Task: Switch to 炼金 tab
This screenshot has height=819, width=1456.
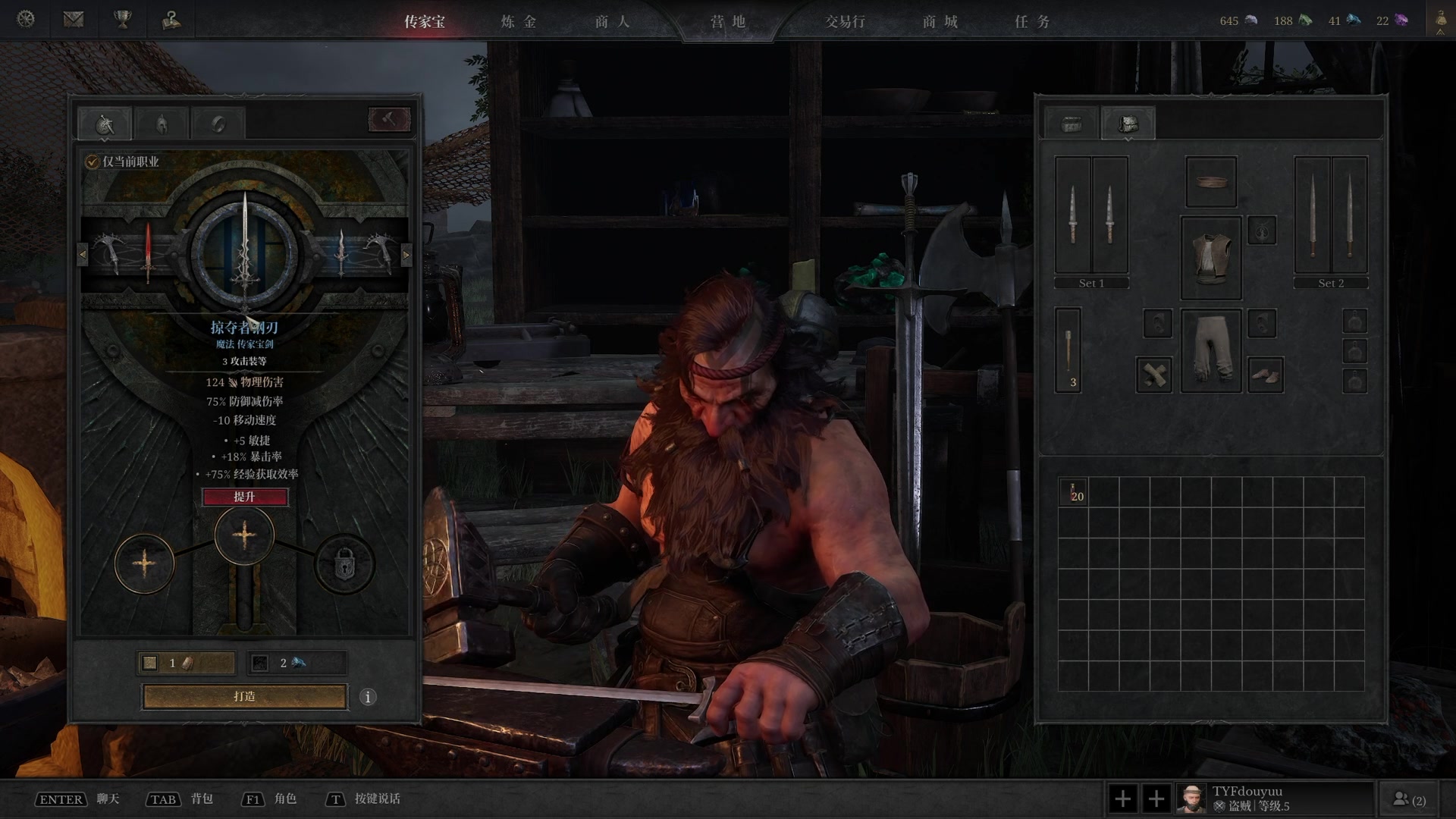Action: (519, 21)
